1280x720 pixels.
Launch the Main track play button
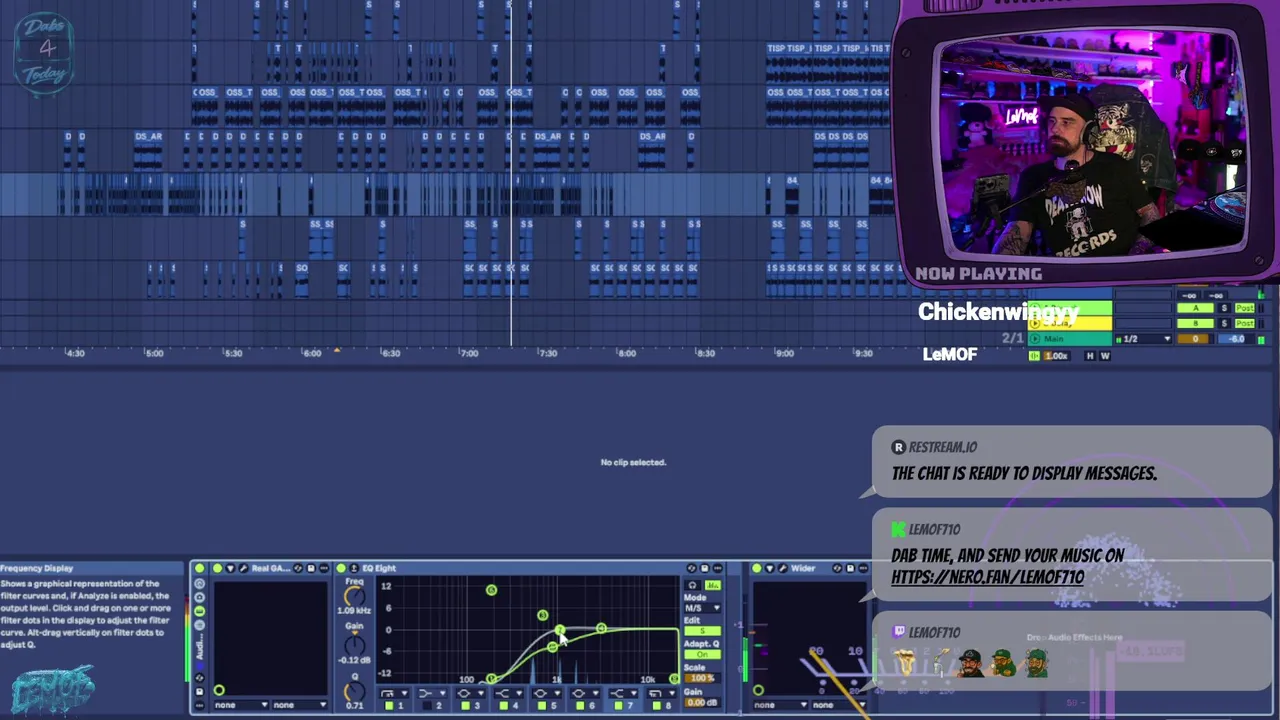point(1035,339)
